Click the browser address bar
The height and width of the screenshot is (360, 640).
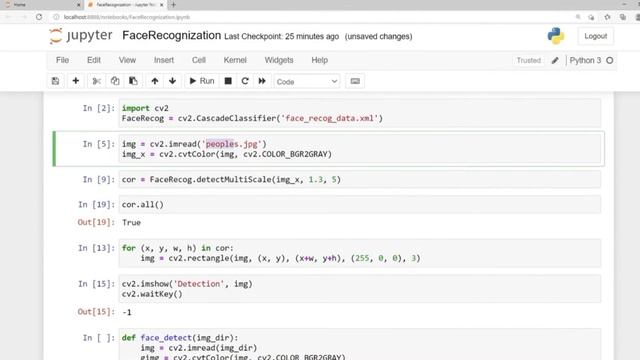pos(310,17)
